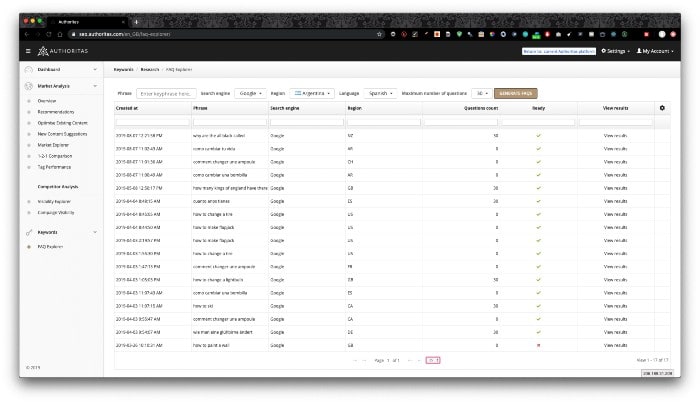The image size is (700, 403).
Task: Open the Region Argentina dropdown
Action: pos(312,93)
